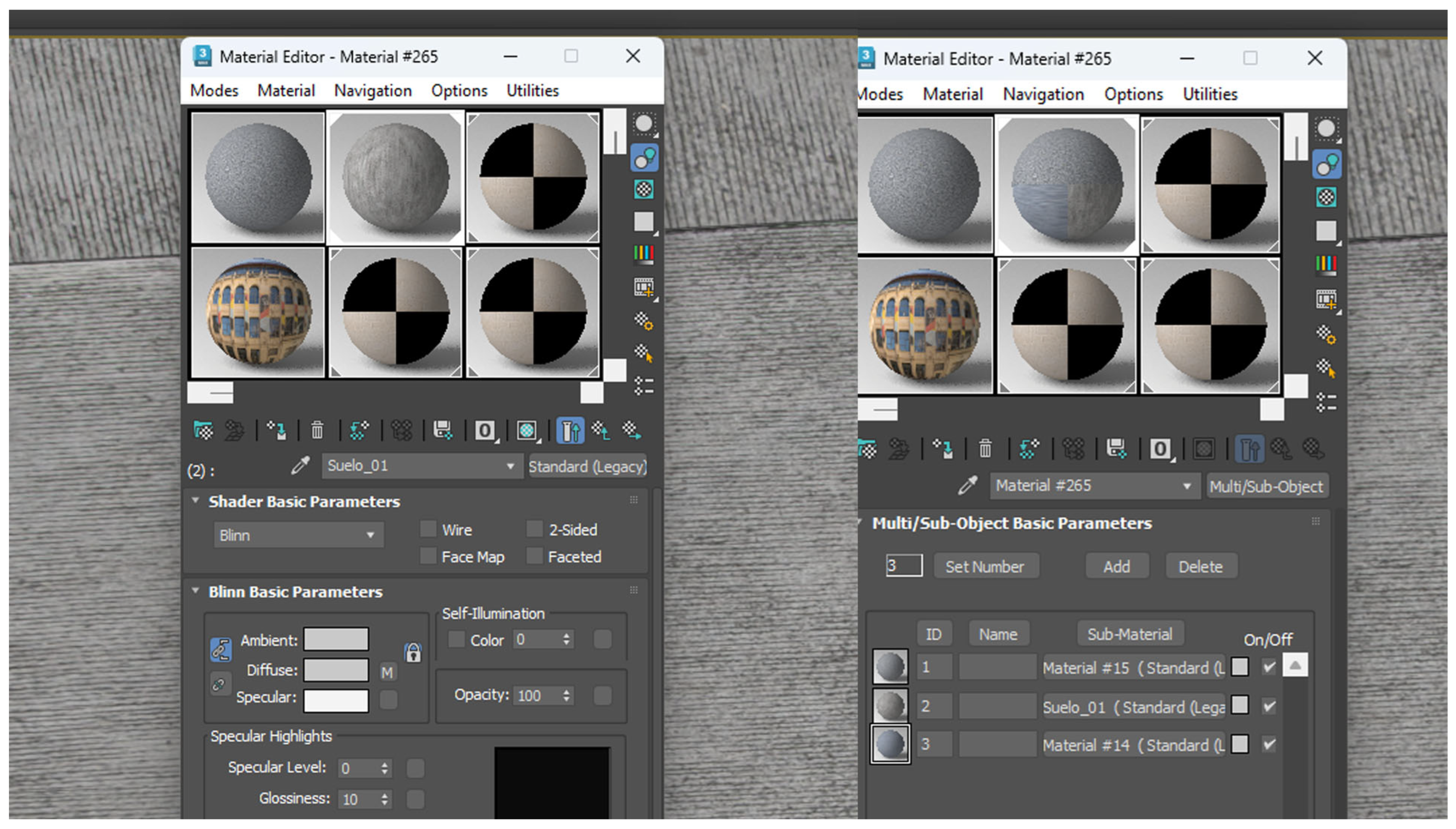This screenshot has width=1456, height=829.
Task: Click the Diffuse color swatch
Action: (x=336, y=669)
